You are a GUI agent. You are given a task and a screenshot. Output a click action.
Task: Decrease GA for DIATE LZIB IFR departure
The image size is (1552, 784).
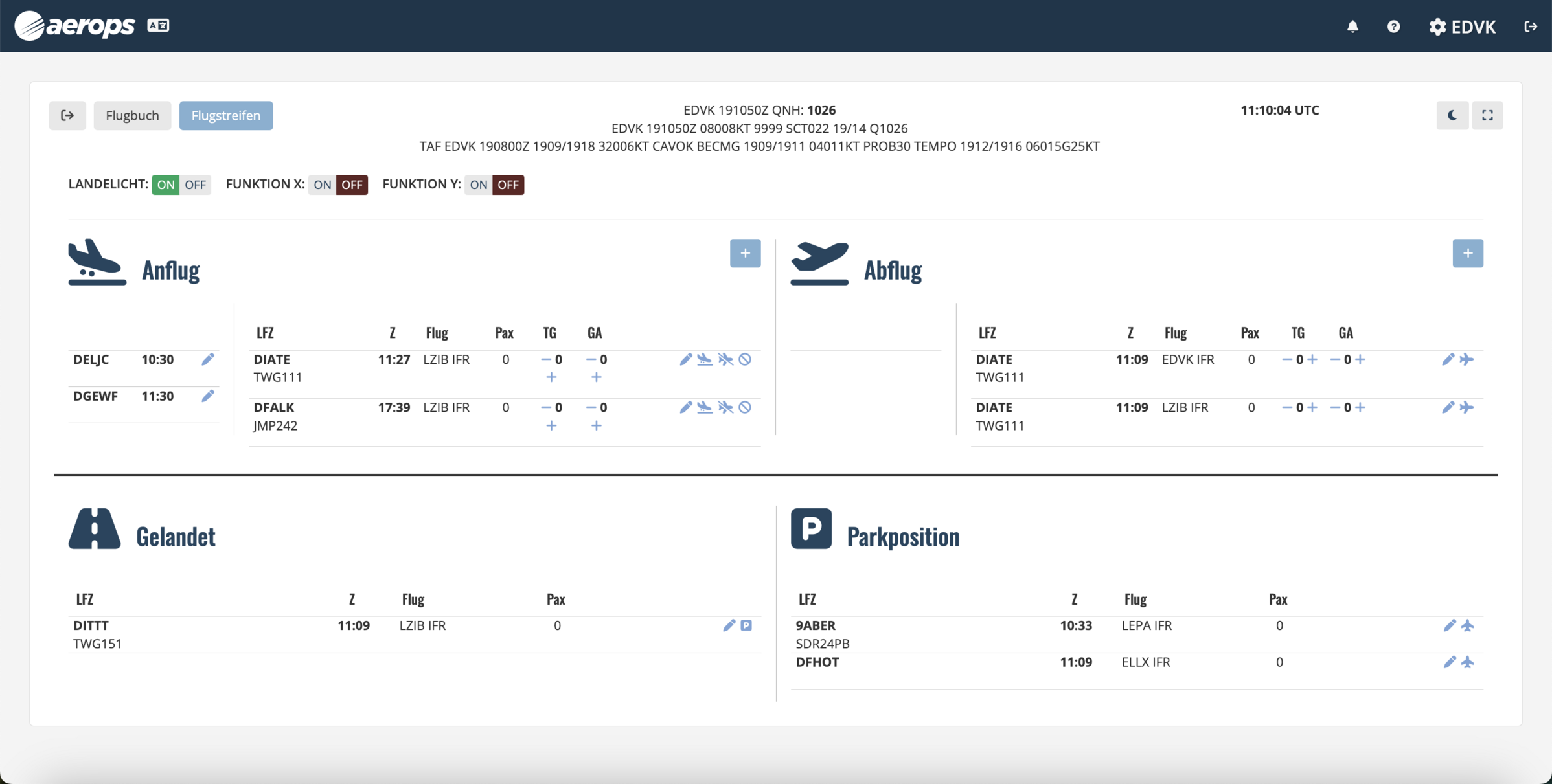point(1335,407)
